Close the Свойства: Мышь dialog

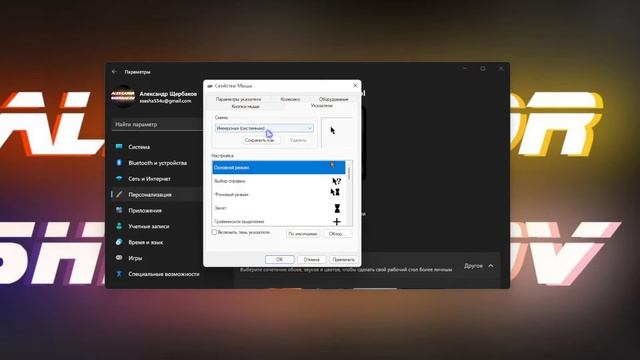(x=355, y=85)
